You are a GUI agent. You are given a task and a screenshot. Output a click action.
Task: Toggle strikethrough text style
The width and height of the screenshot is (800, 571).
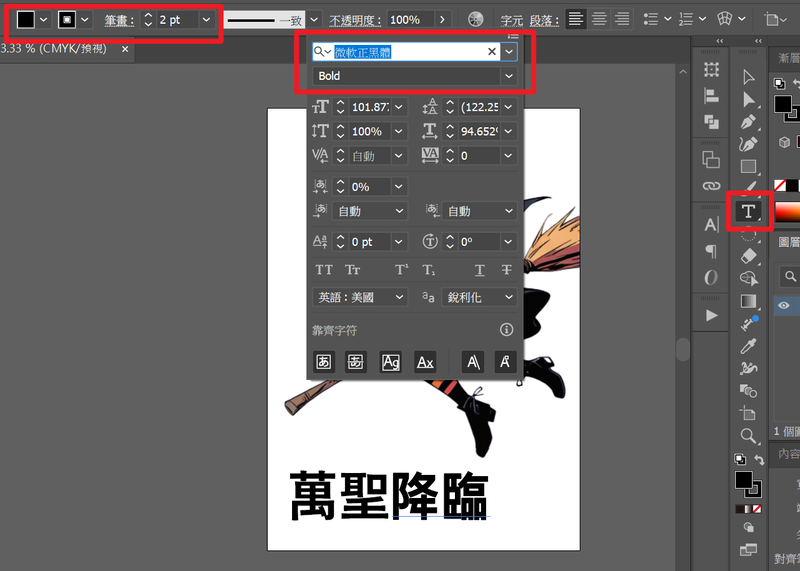tap(506, 270)
